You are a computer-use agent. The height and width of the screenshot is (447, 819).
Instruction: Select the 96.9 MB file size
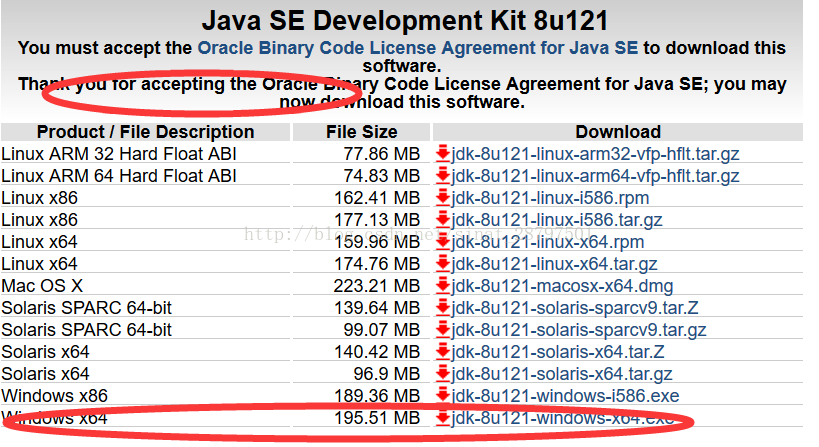click(387, 374)
